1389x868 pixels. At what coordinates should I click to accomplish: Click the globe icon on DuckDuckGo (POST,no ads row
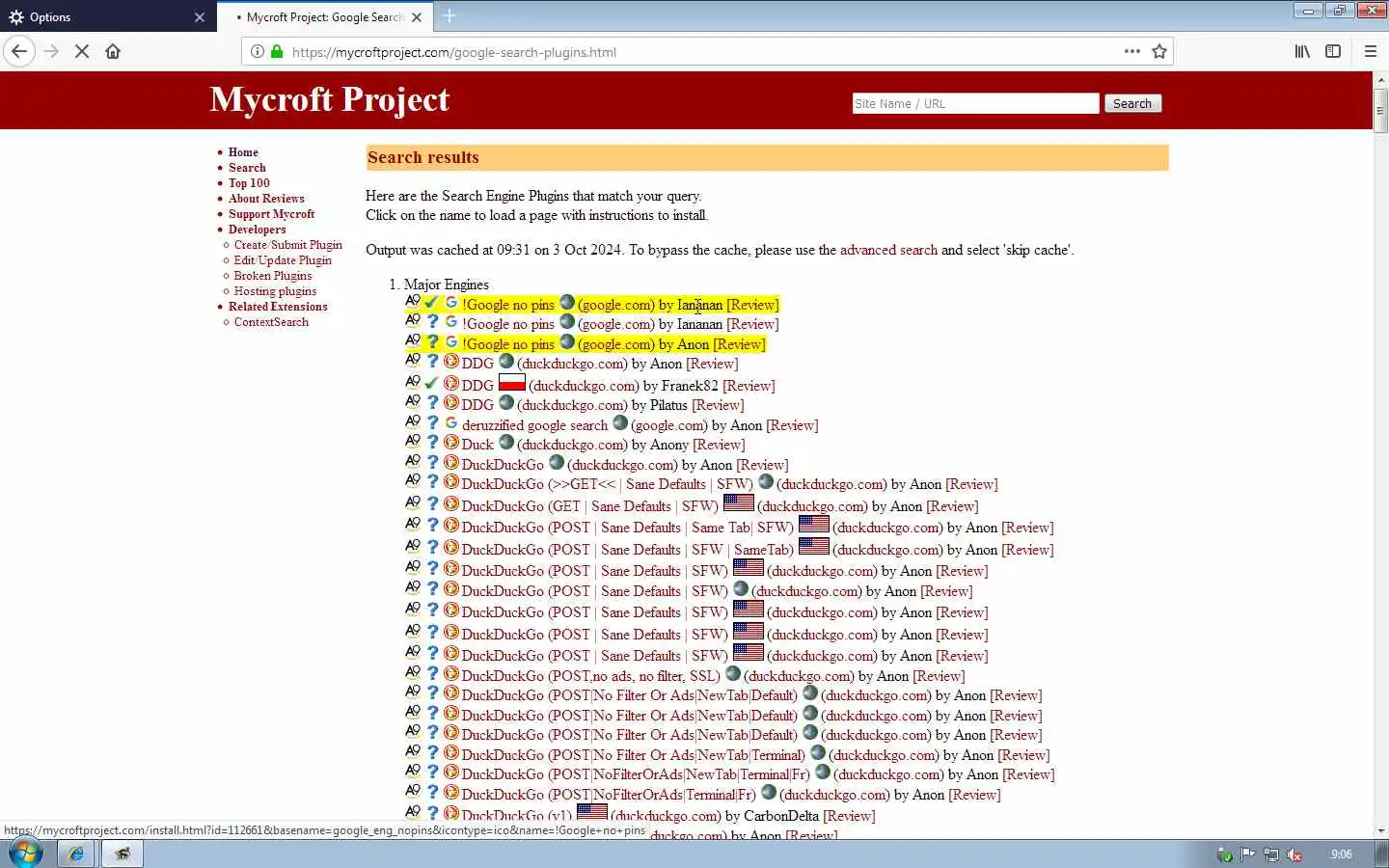[732, 673]
